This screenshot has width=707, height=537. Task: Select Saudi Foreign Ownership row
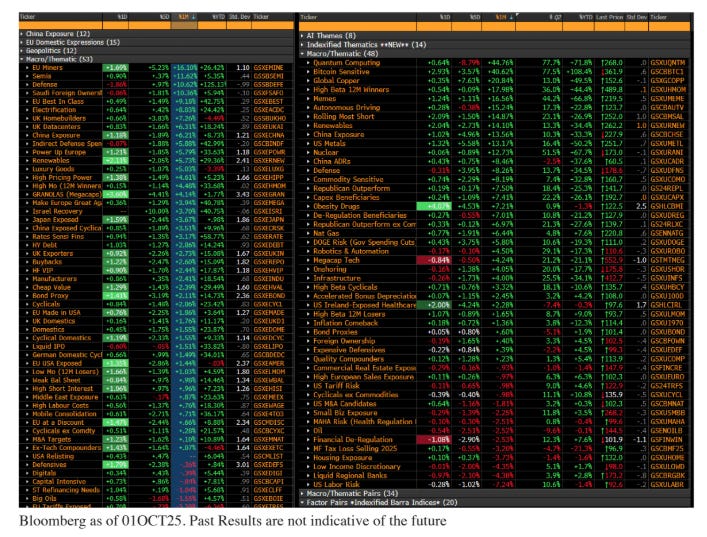(x=156, y=93)
